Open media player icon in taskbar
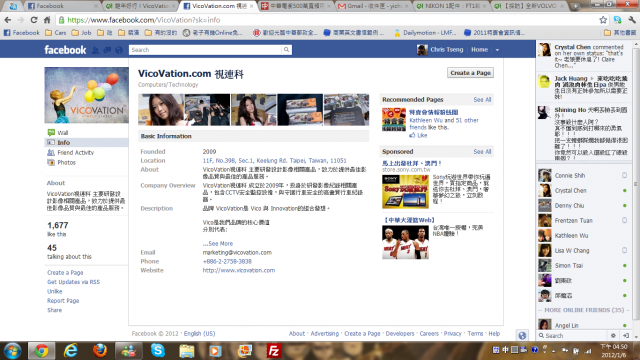Viewport: 640px width, 360px height. click(x=215, y=351)
